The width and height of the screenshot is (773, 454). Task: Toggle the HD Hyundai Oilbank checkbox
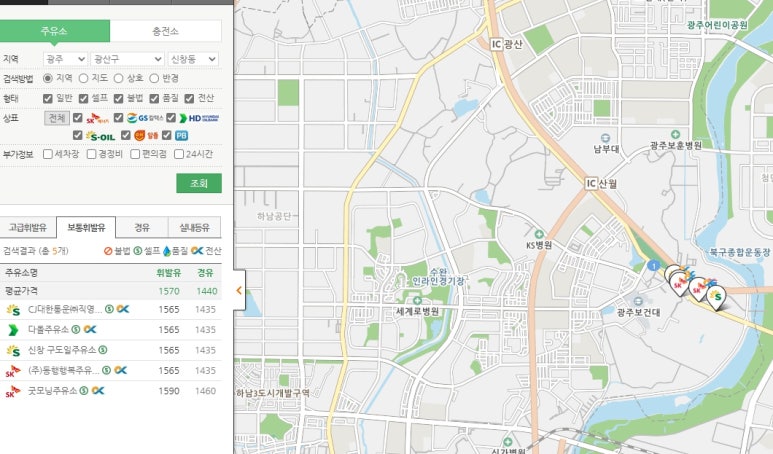coord(171,118)
